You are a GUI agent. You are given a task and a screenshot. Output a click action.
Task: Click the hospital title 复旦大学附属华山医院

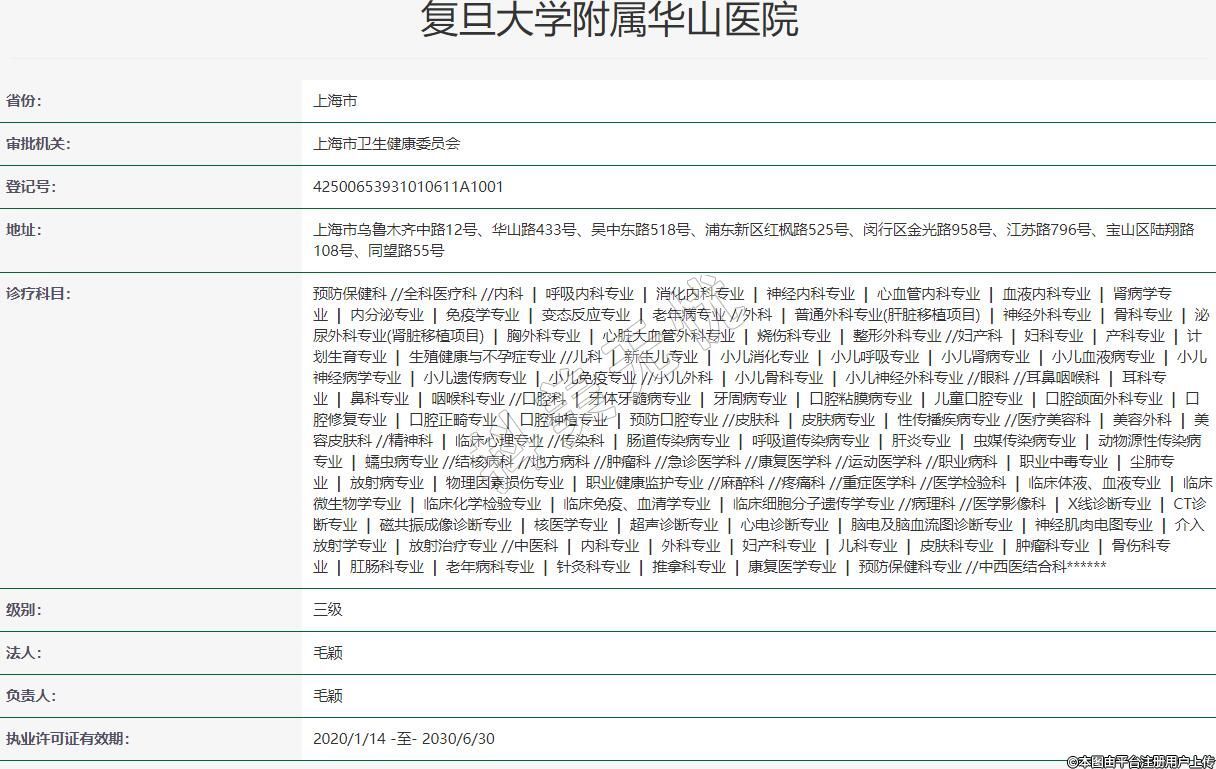coord(608,20)
